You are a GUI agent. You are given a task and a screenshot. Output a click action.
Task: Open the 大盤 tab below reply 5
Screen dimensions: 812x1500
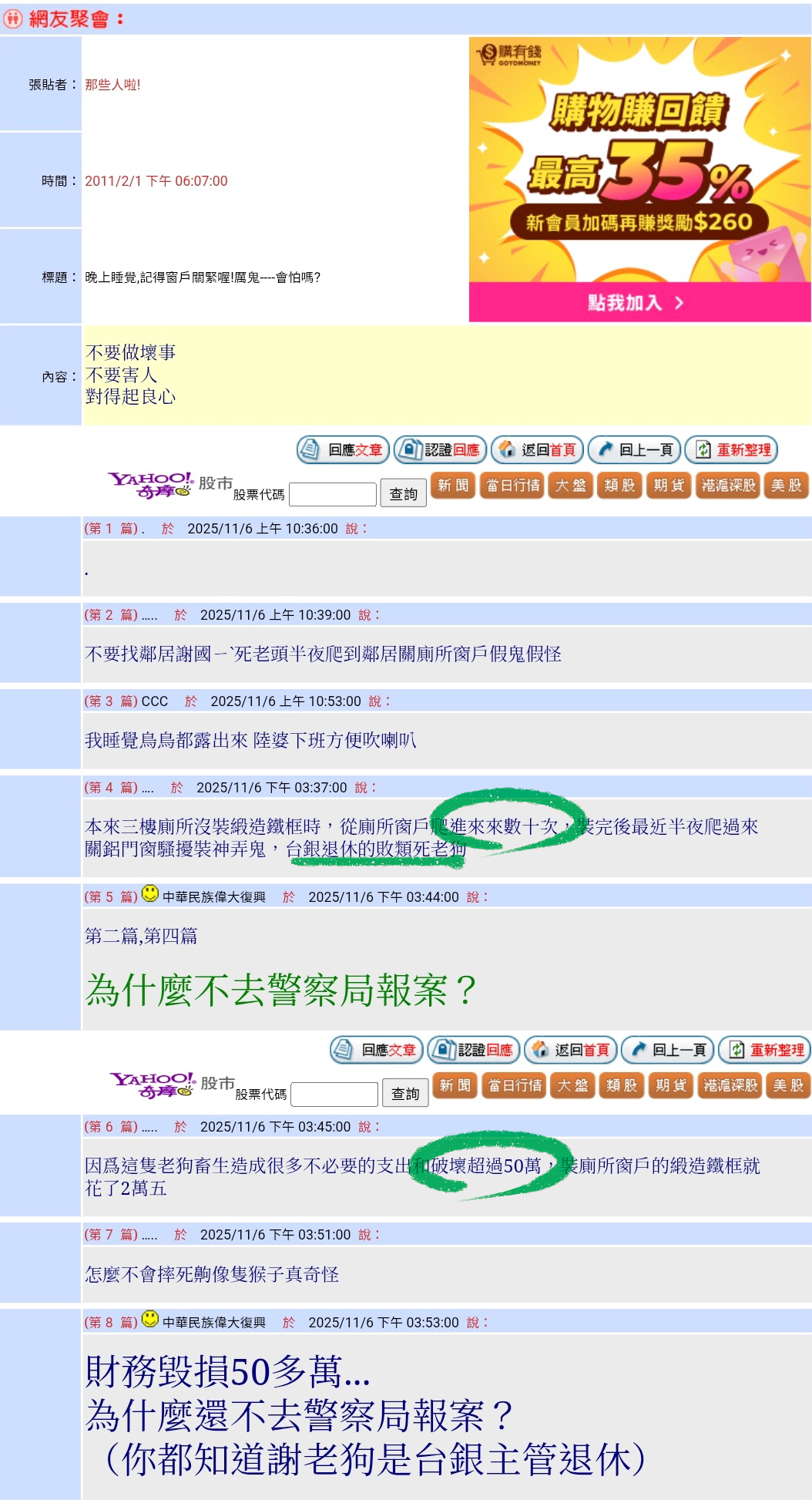point(572,1085)
